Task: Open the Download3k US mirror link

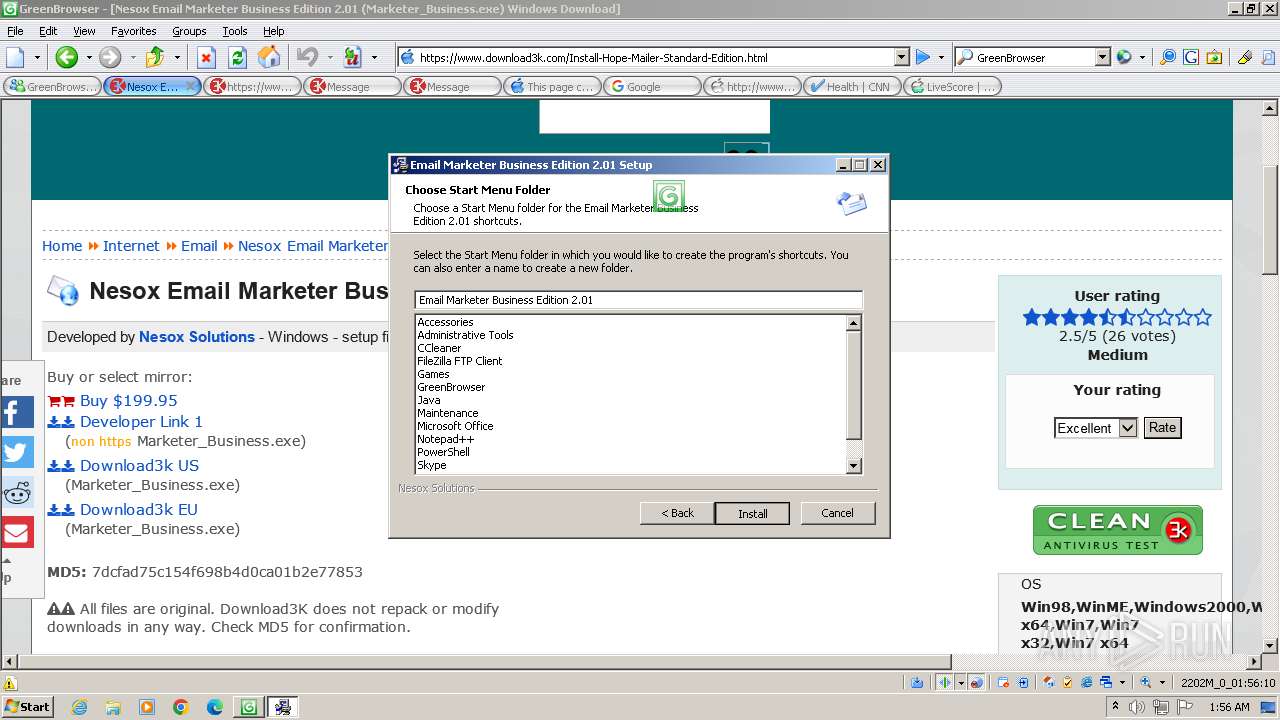Action: coord(139,465)
